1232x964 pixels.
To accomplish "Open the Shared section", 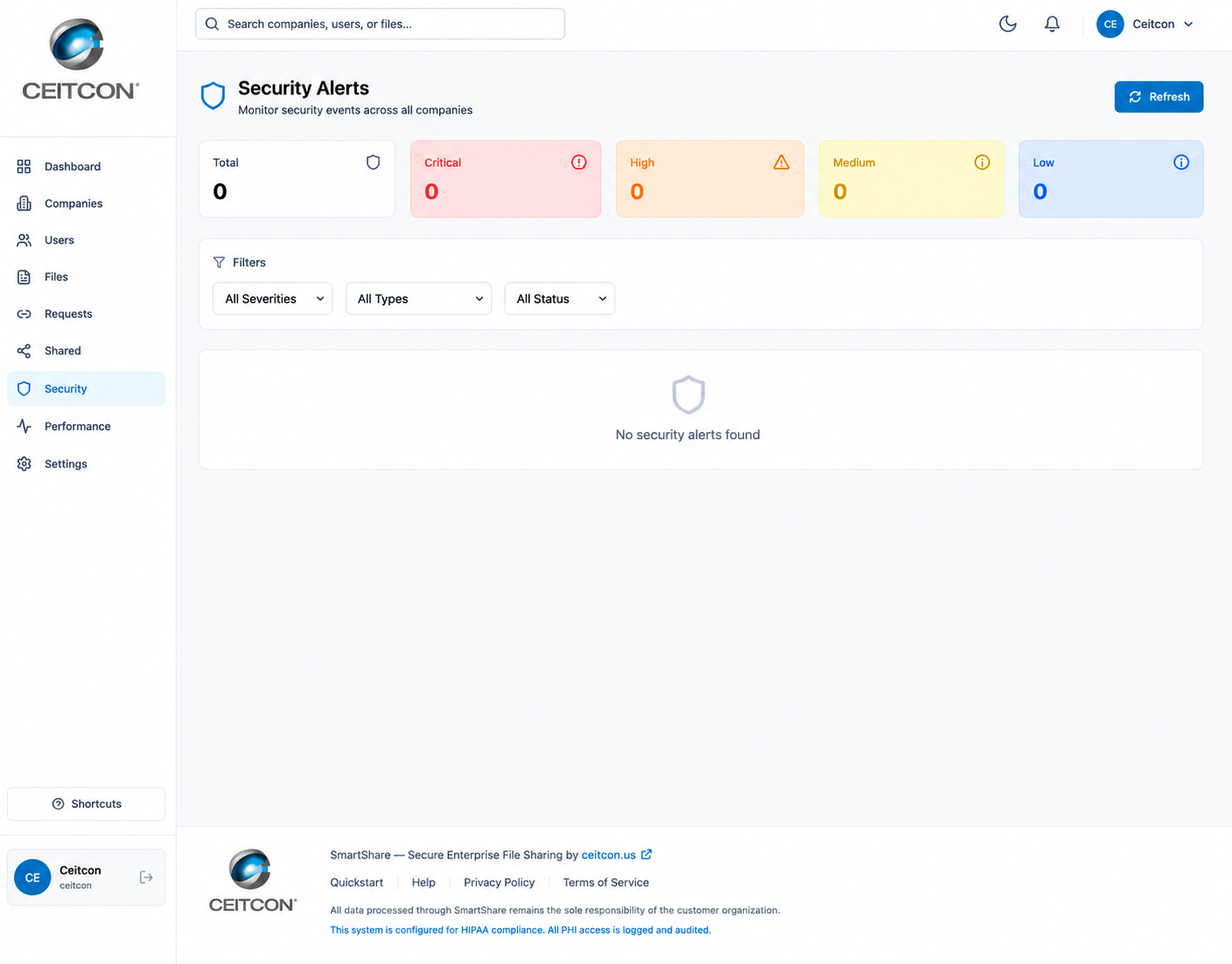I will 86,350.
